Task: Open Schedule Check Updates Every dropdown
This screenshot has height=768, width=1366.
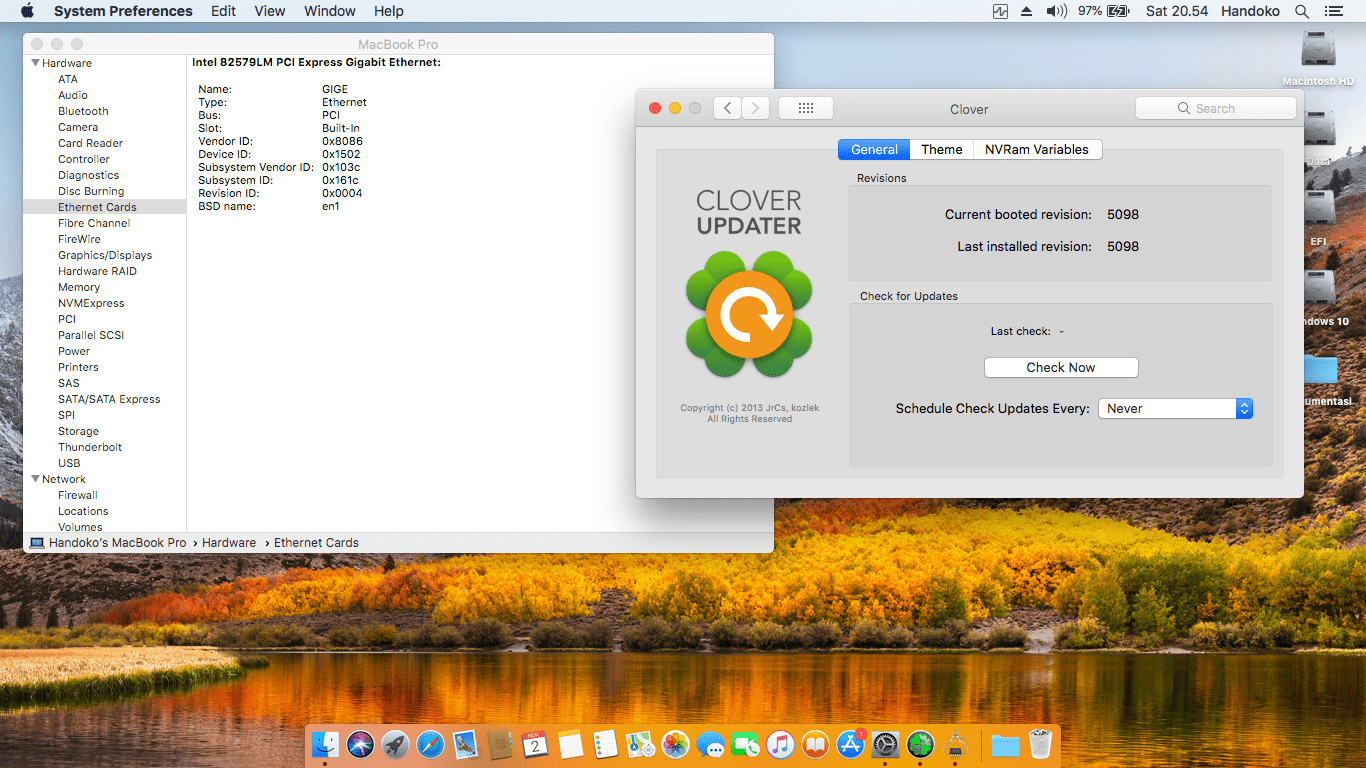Action: pyautogui.click(x=1175, y=408)
